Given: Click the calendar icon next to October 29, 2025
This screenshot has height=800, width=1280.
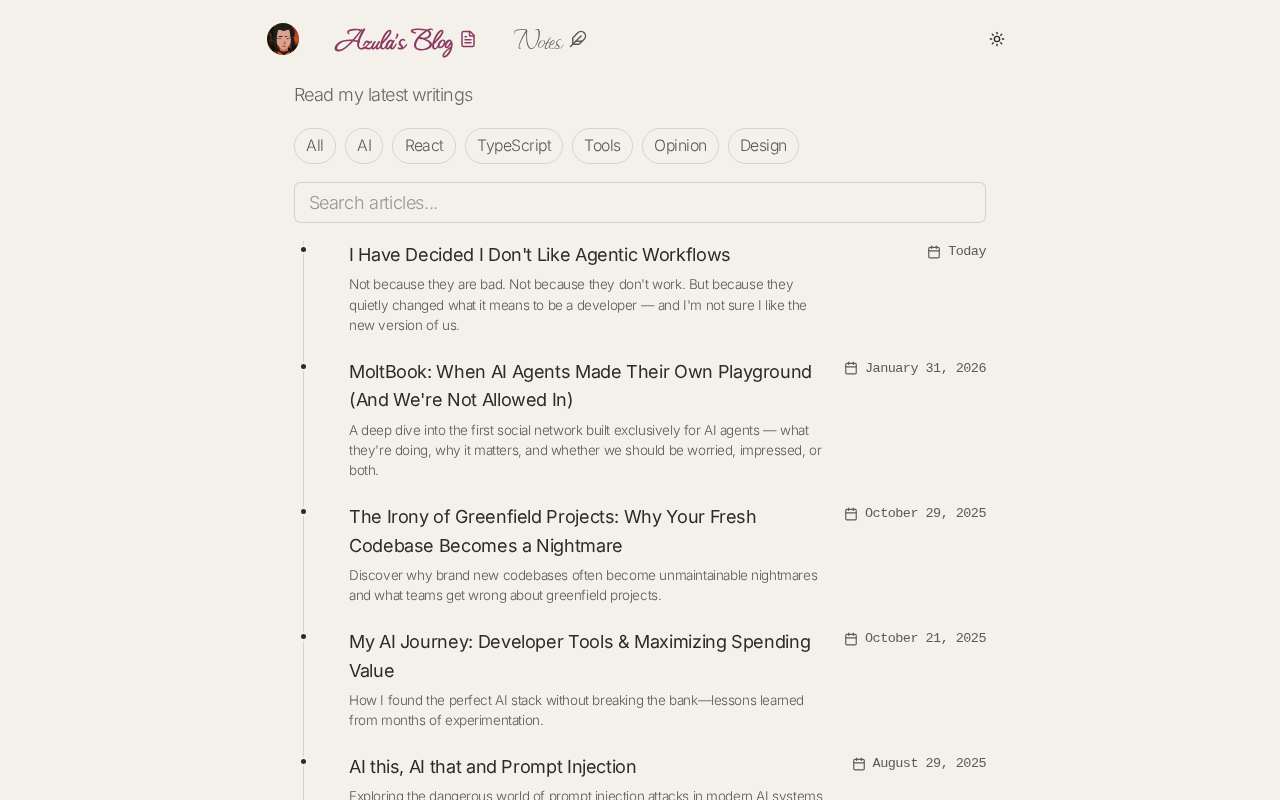Looking at the screenshot, I should click(x=851, y=514).
